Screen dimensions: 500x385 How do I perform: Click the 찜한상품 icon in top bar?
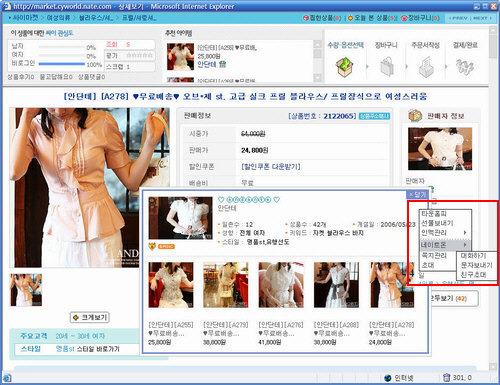306,18
